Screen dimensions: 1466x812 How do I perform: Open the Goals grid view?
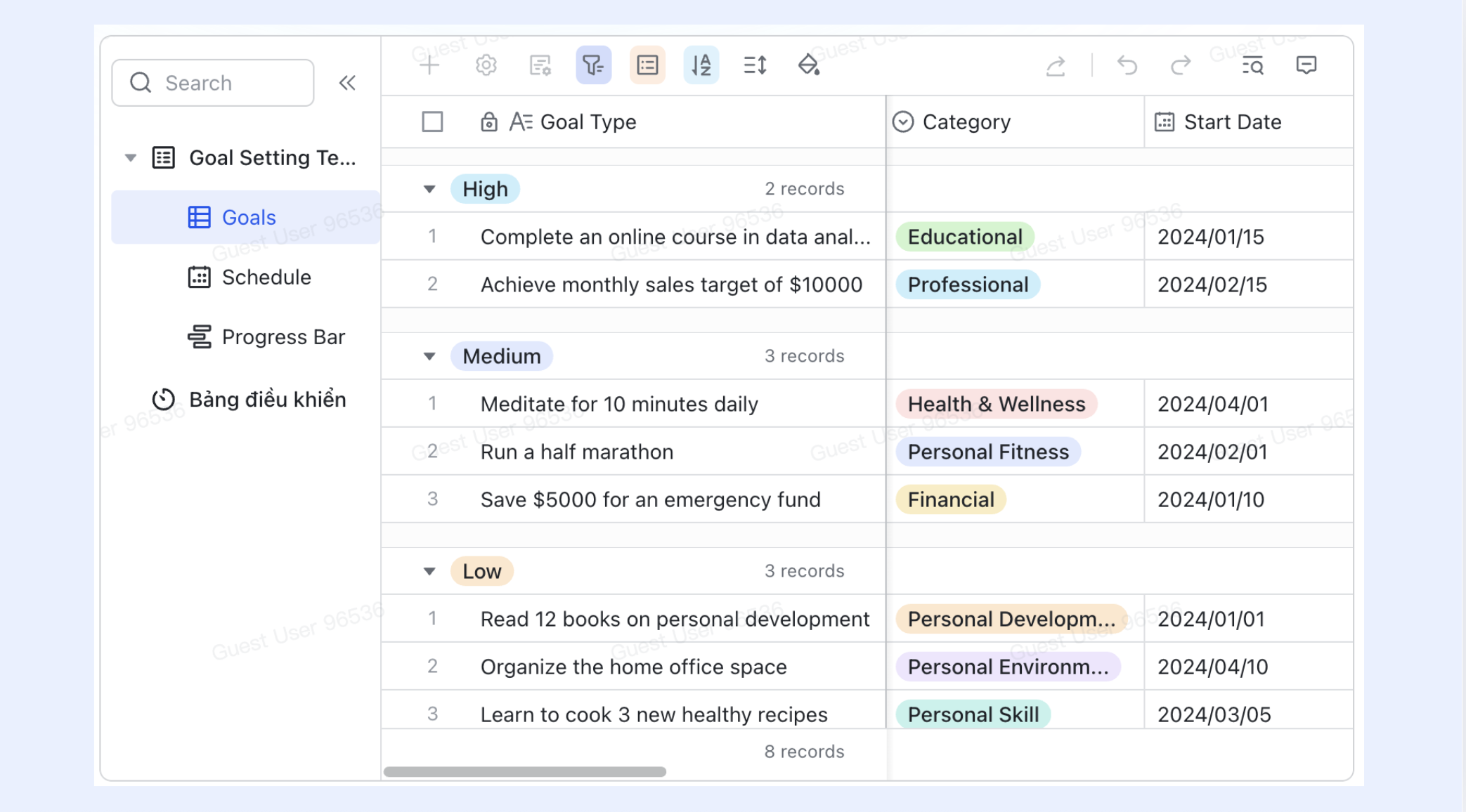point(246,217)
